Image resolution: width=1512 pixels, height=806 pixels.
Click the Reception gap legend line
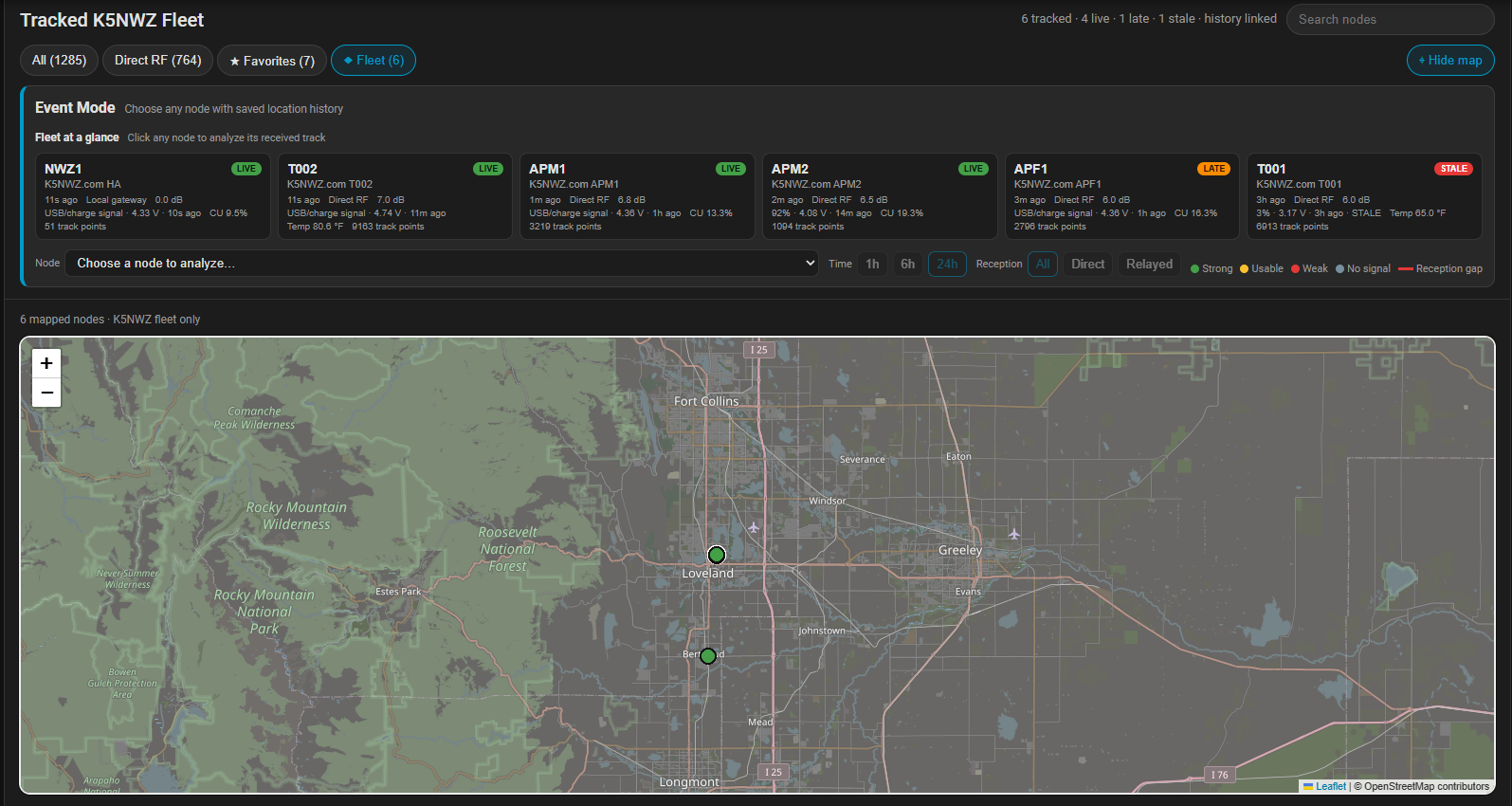click(x=1406, y=268)
